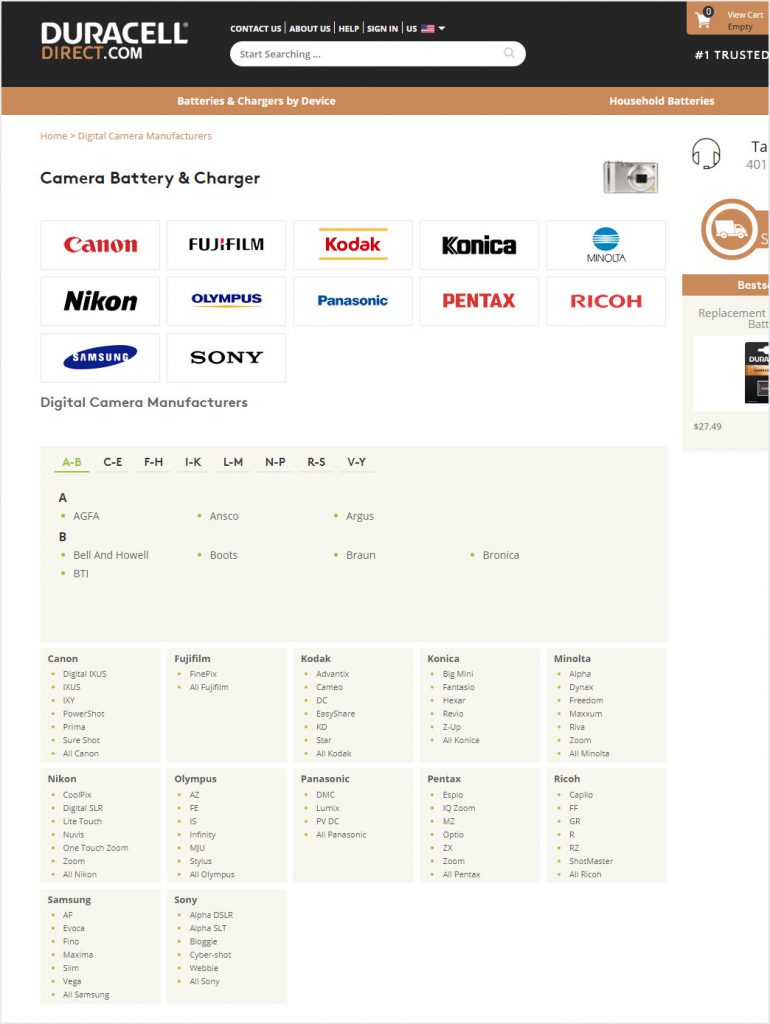
Task: Open the shopping cart icon
Action: [703, 19]
